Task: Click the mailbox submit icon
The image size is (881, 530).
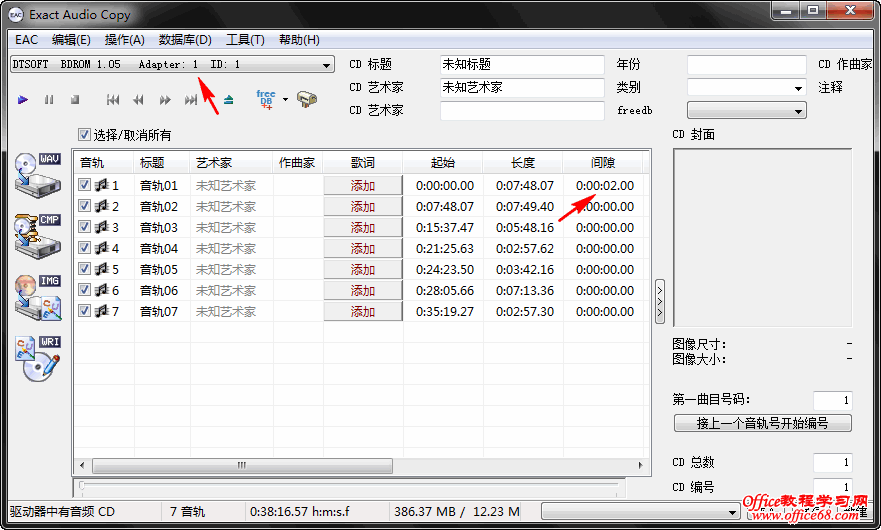Action: (307, 99)
